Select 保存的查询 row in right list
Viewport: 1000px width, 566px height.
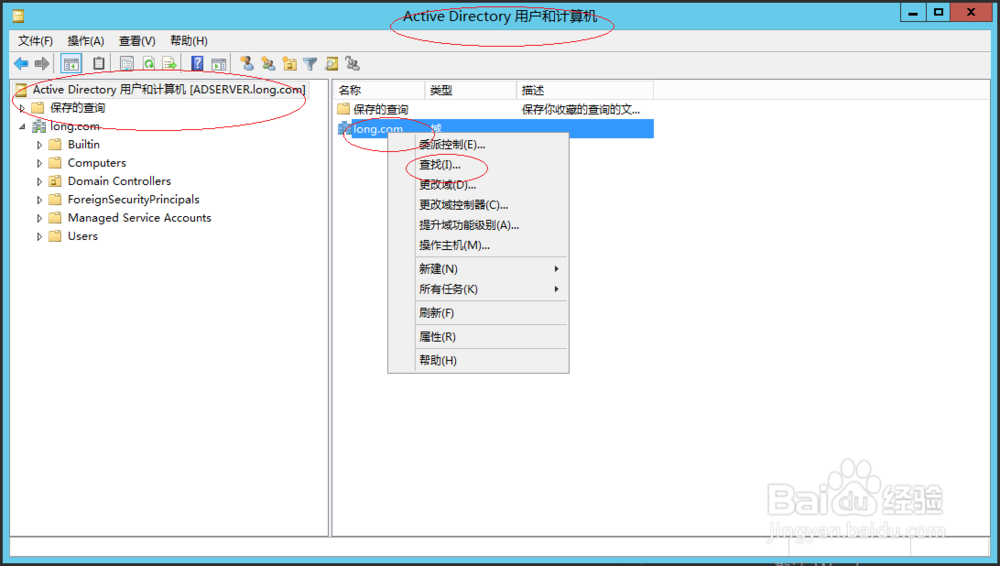494,109
